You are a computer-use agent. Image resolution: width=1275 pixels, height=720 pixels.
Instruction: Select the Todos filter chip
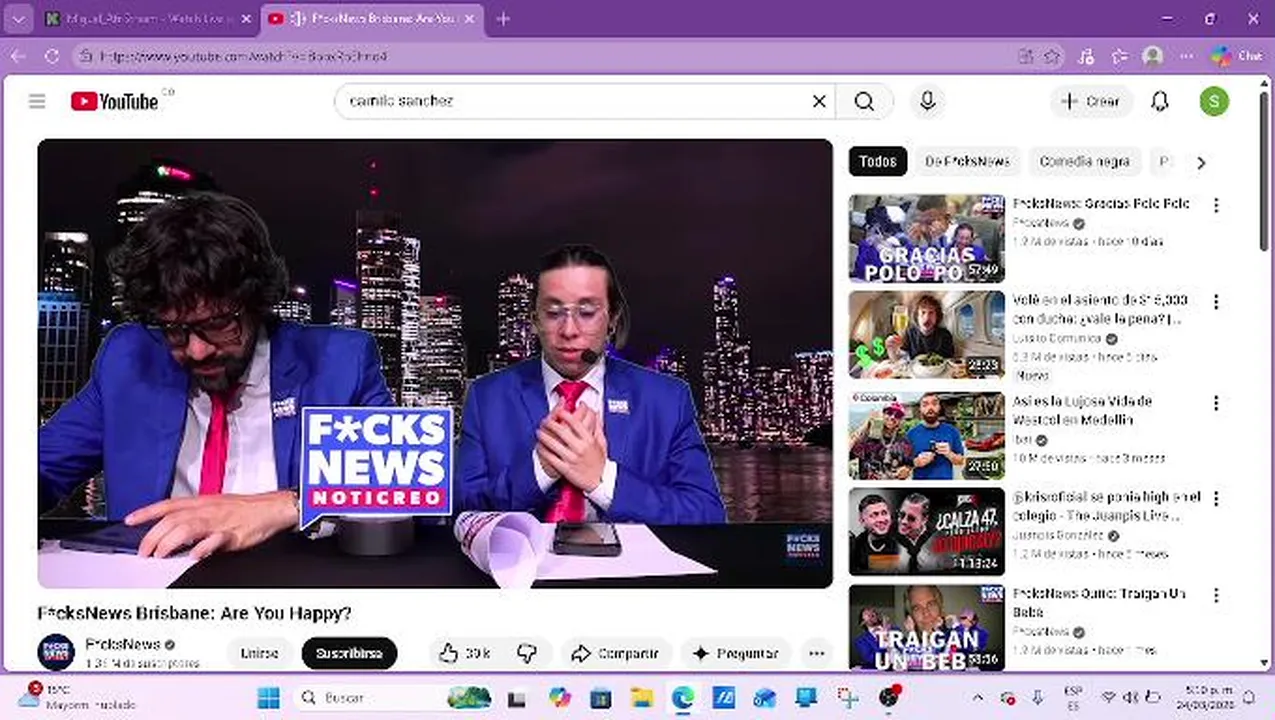tap(878, 161)
